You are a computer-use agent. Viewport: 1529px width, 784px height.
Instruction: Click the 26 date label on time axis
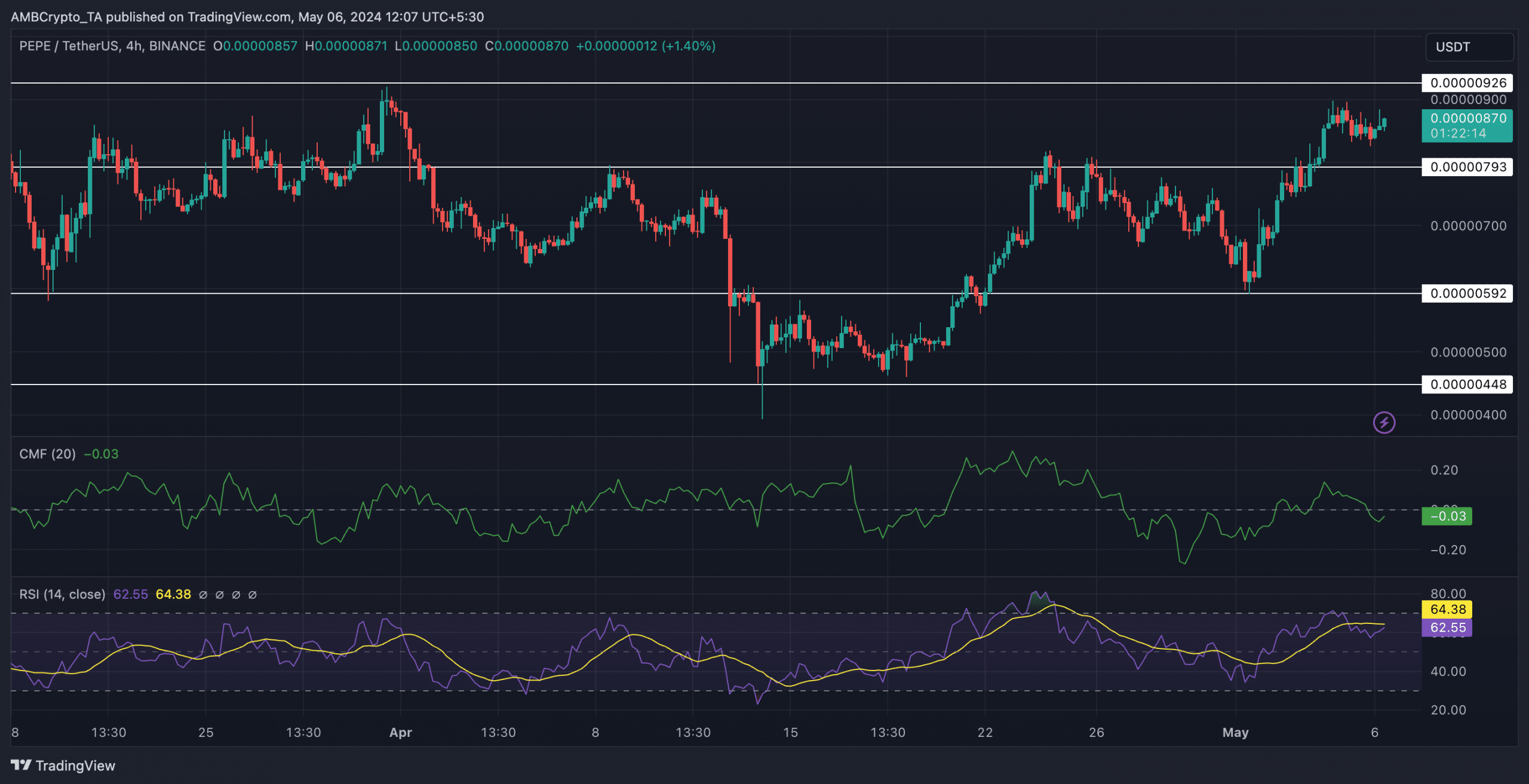coord(1097,733)
